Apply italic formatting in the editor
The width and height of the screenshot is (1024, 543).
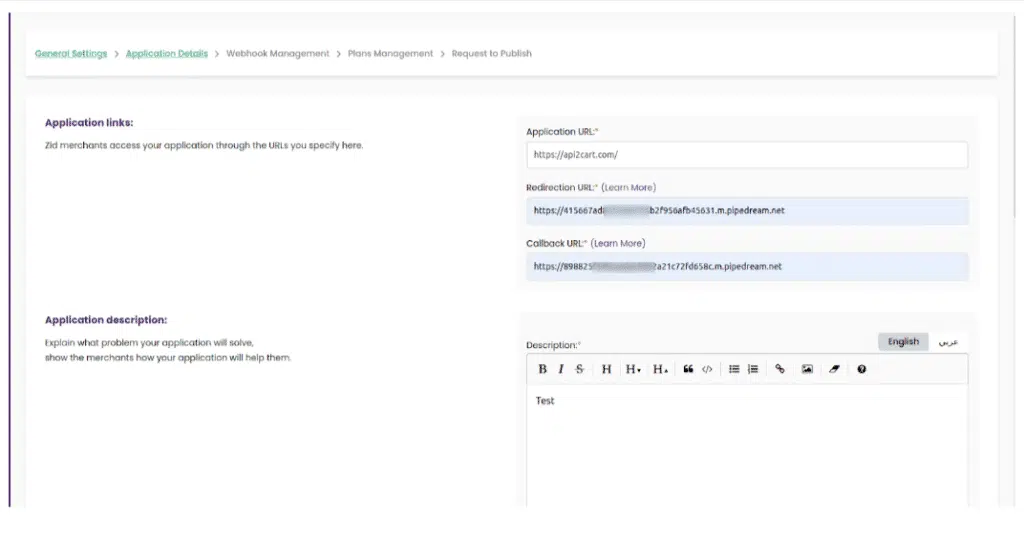[561, 369]
